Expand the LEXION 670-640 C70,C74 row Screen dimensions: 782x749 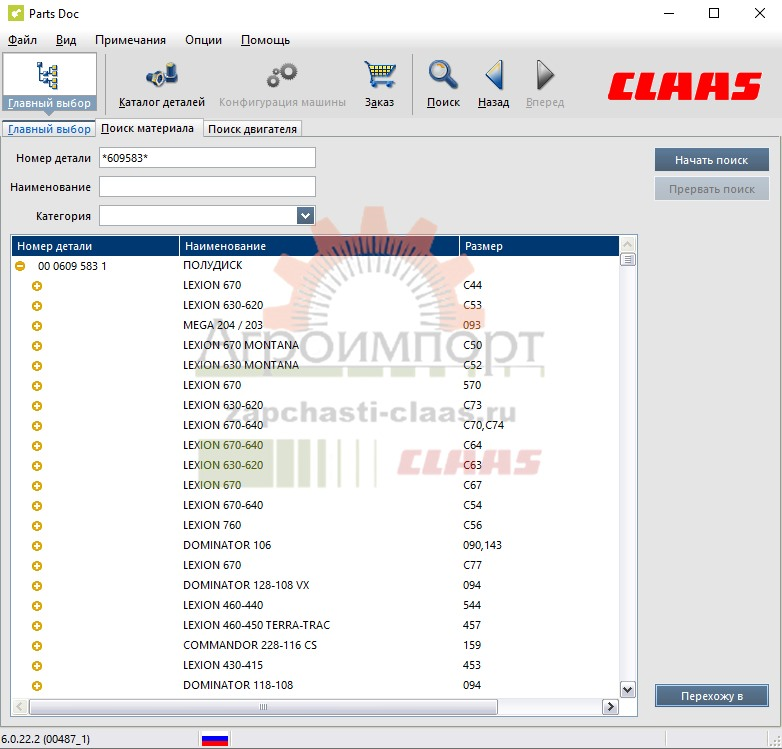coord(37,426)
